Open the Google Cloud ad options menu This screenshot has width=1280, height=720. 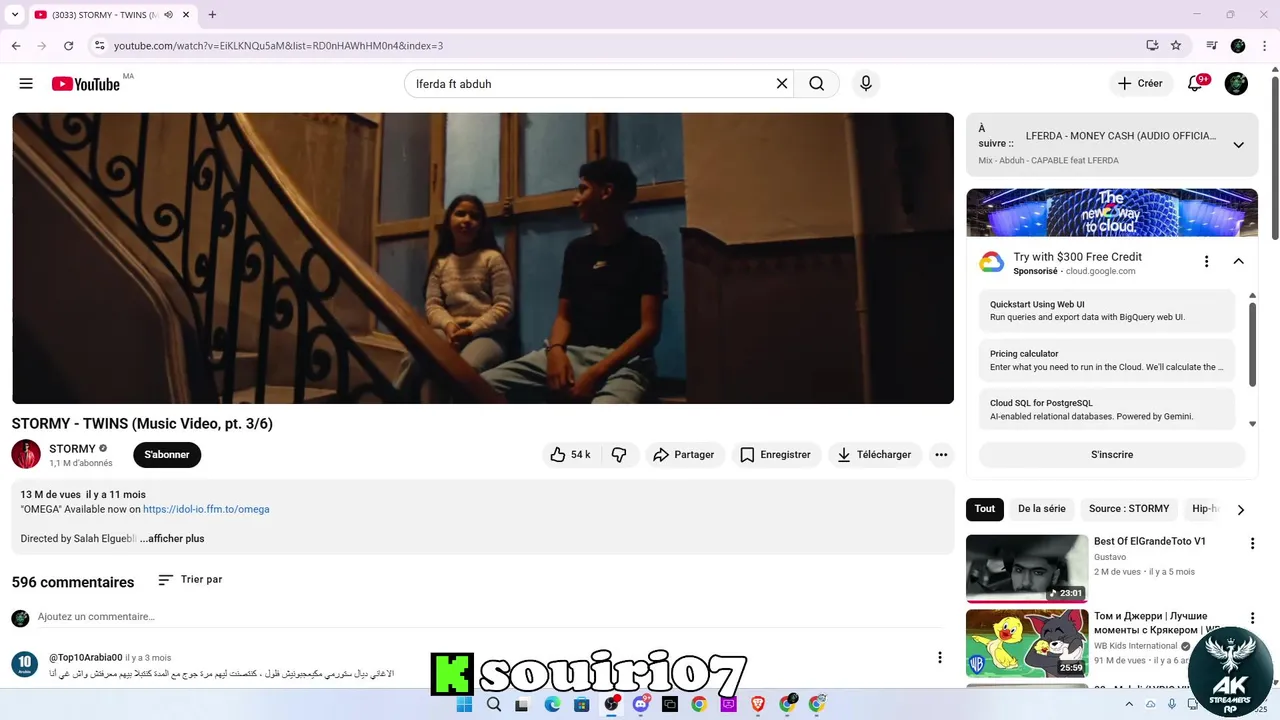tap(1206, 262)
